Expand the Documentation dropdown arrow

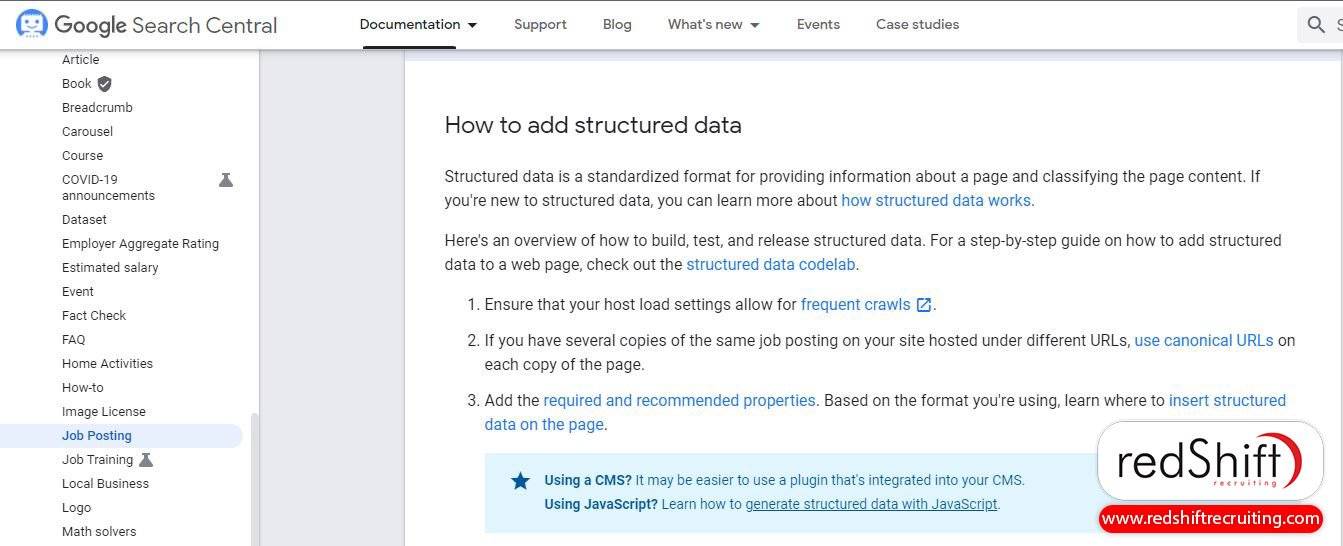tap(472, 25)
